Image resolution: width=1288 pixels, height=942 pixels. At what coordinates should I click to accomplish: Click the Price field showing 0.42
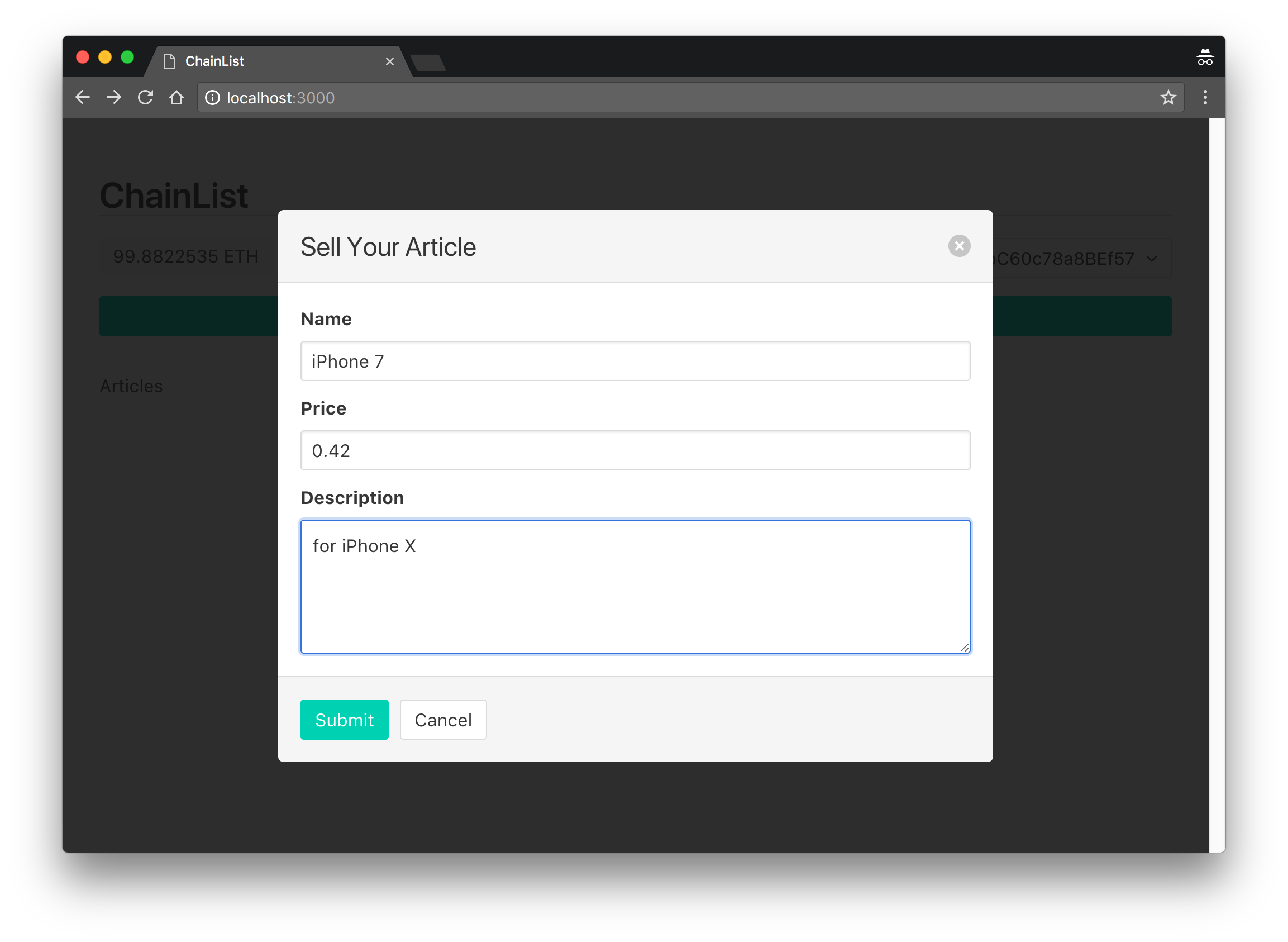(635, 450)
